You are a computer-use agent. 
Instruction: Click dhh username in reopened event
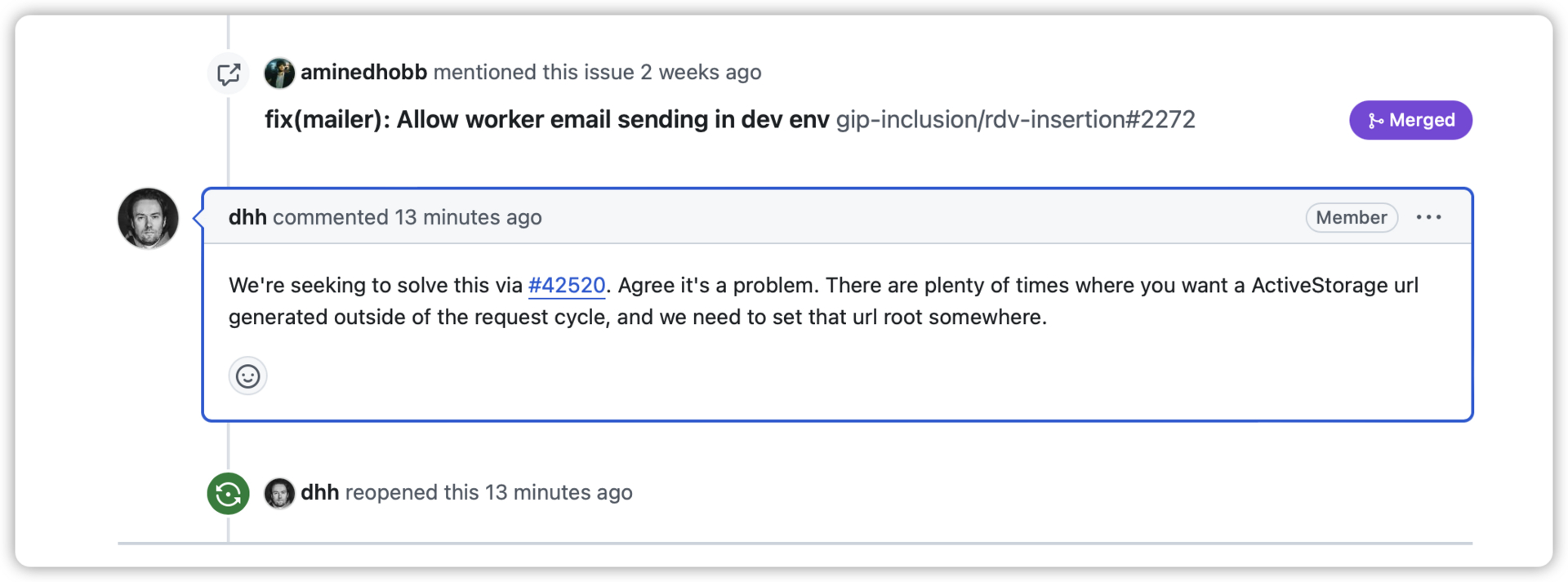(319, 492)
